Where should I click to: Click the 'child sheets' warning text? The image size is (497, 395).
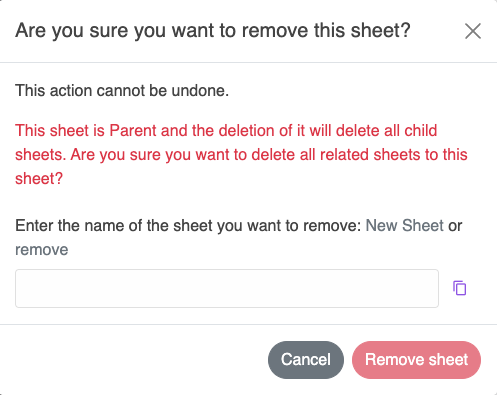click(421, 130)
